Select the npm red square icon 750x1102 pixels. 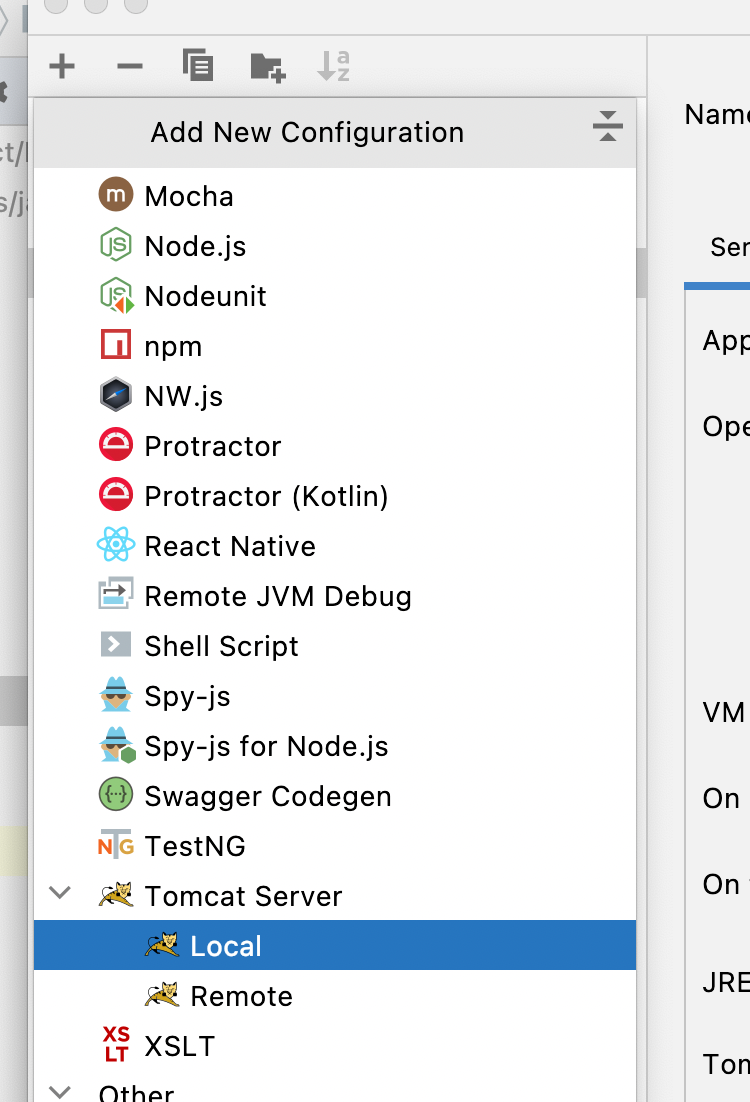pyautogui.click(x=116, y=344)
